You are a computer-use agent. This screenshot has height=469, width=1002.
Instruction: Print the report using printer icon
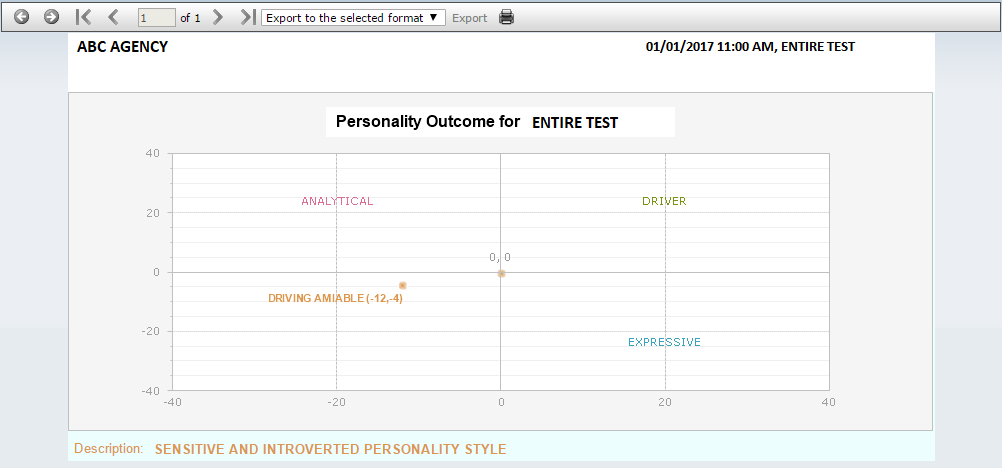[x=507, y=17]
